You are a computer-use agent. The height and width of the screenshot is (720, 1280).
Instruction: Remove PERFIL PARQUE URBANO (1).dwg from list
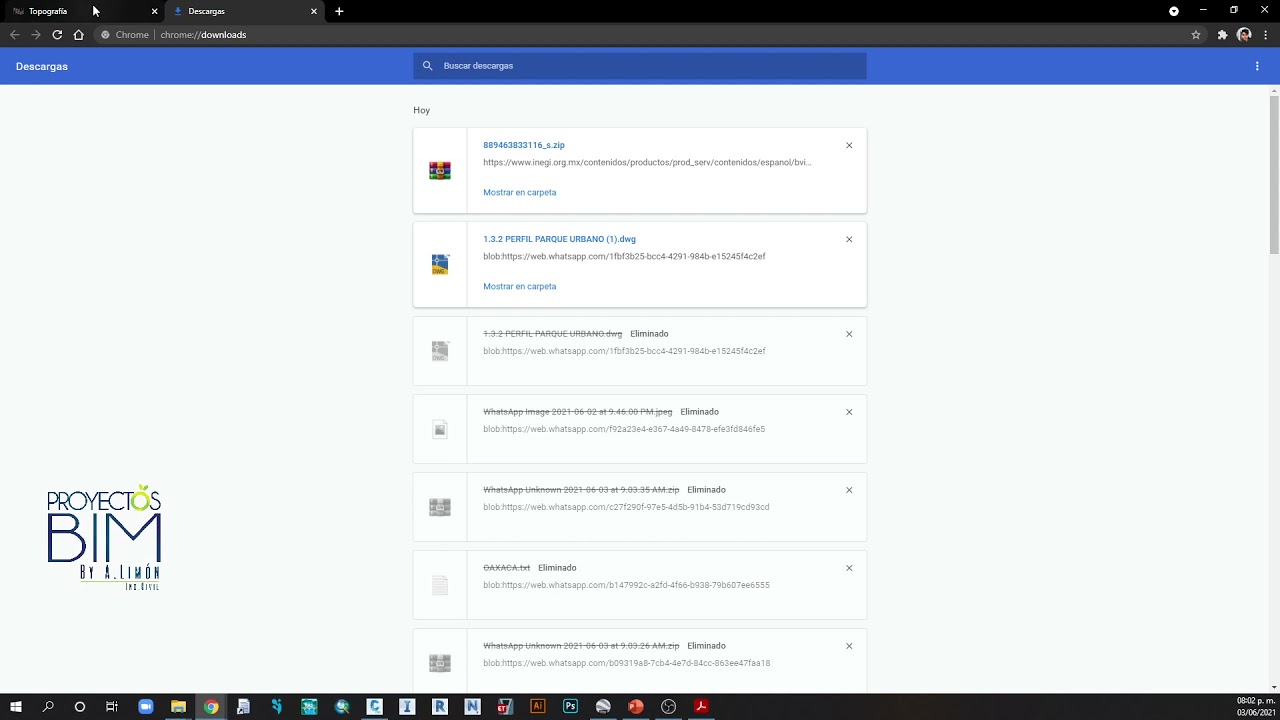pos(849,239)
